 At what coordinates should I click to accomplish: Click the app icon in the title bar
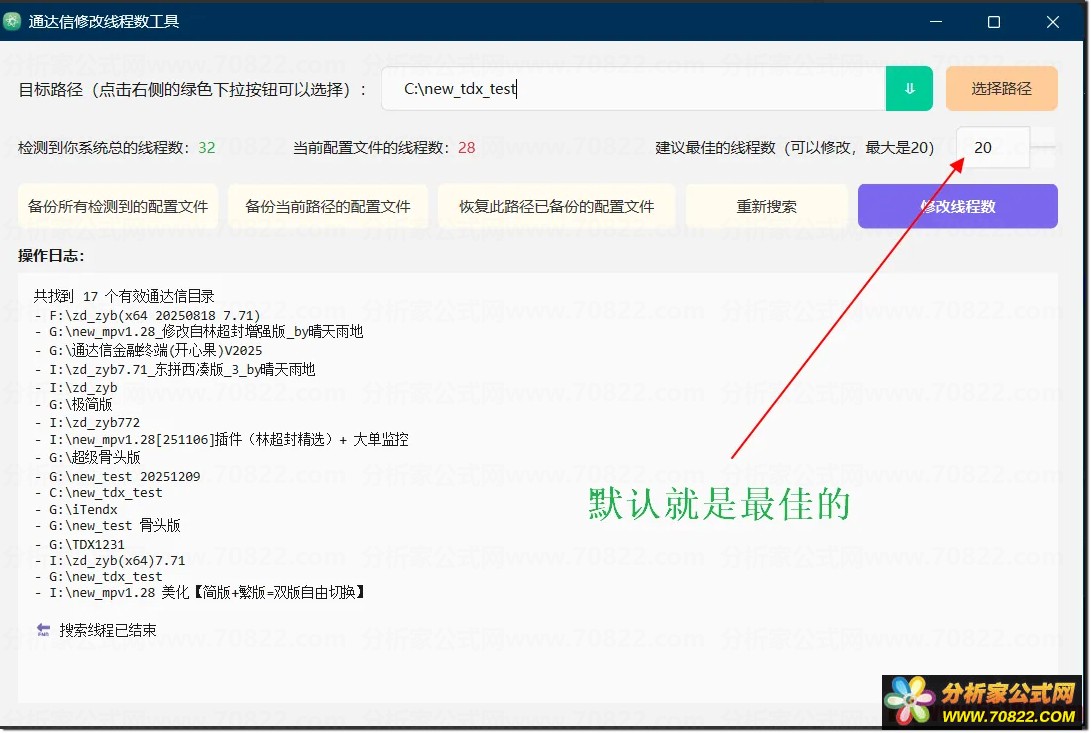pyautogui.click(x=13, y=21)
